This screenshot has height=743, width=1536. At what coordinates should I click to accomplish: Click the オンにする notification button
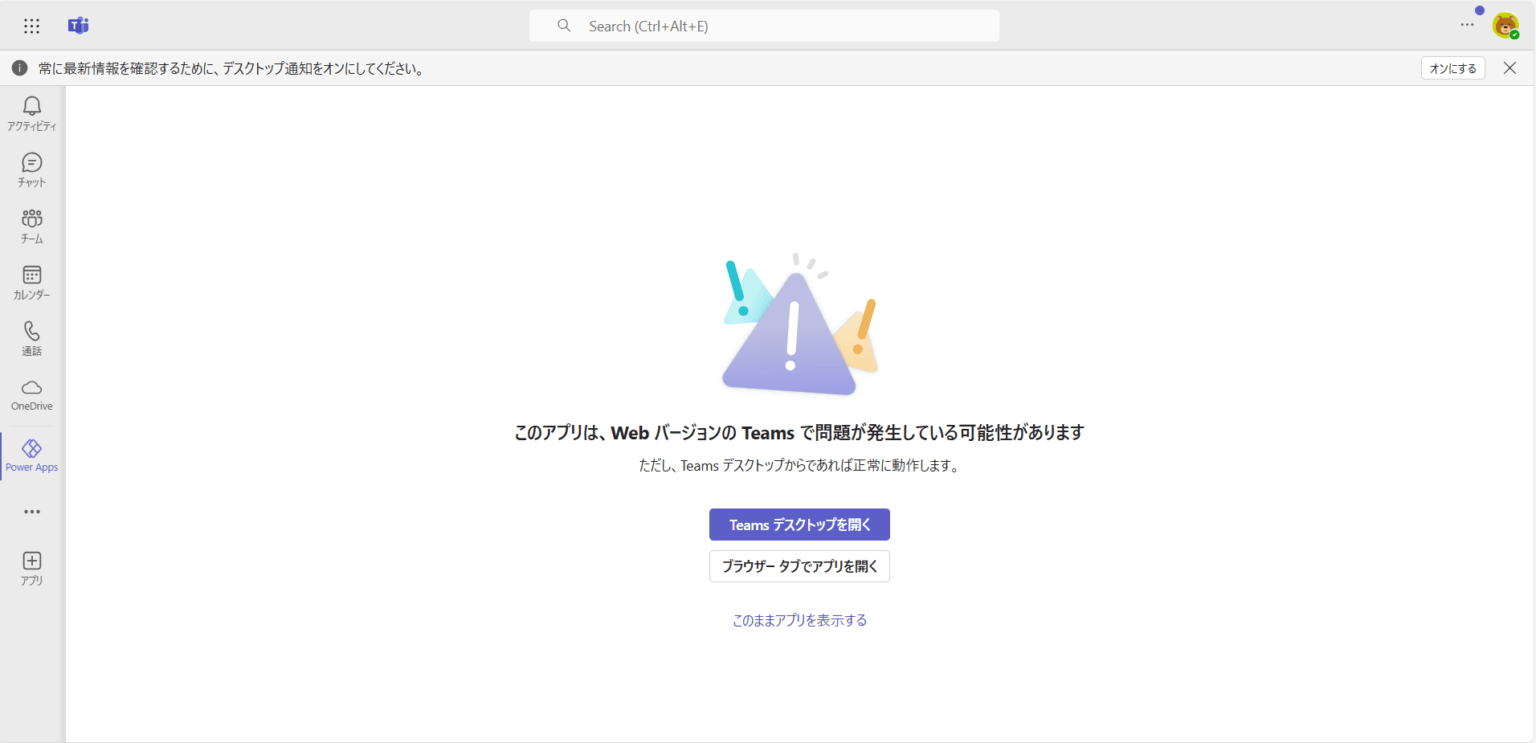pyautogui.click(x=1452, y=68)
